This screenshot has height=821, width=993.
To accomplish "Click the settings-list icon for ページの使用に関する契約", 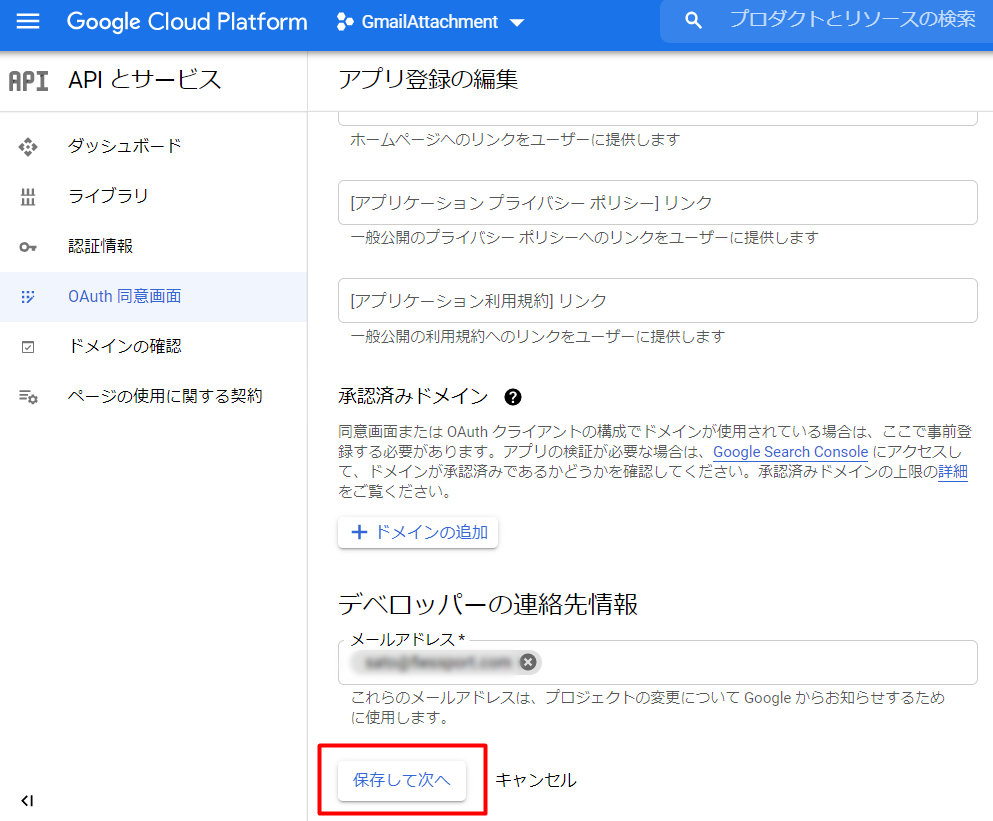I will click(28, 397).
